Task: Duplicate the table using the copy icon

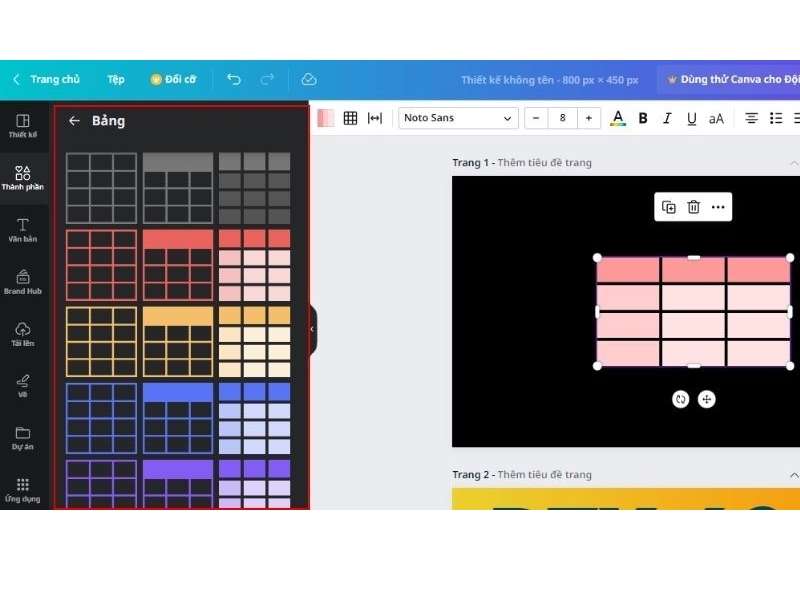Action: pyautogui.click(x=669, y=207)
